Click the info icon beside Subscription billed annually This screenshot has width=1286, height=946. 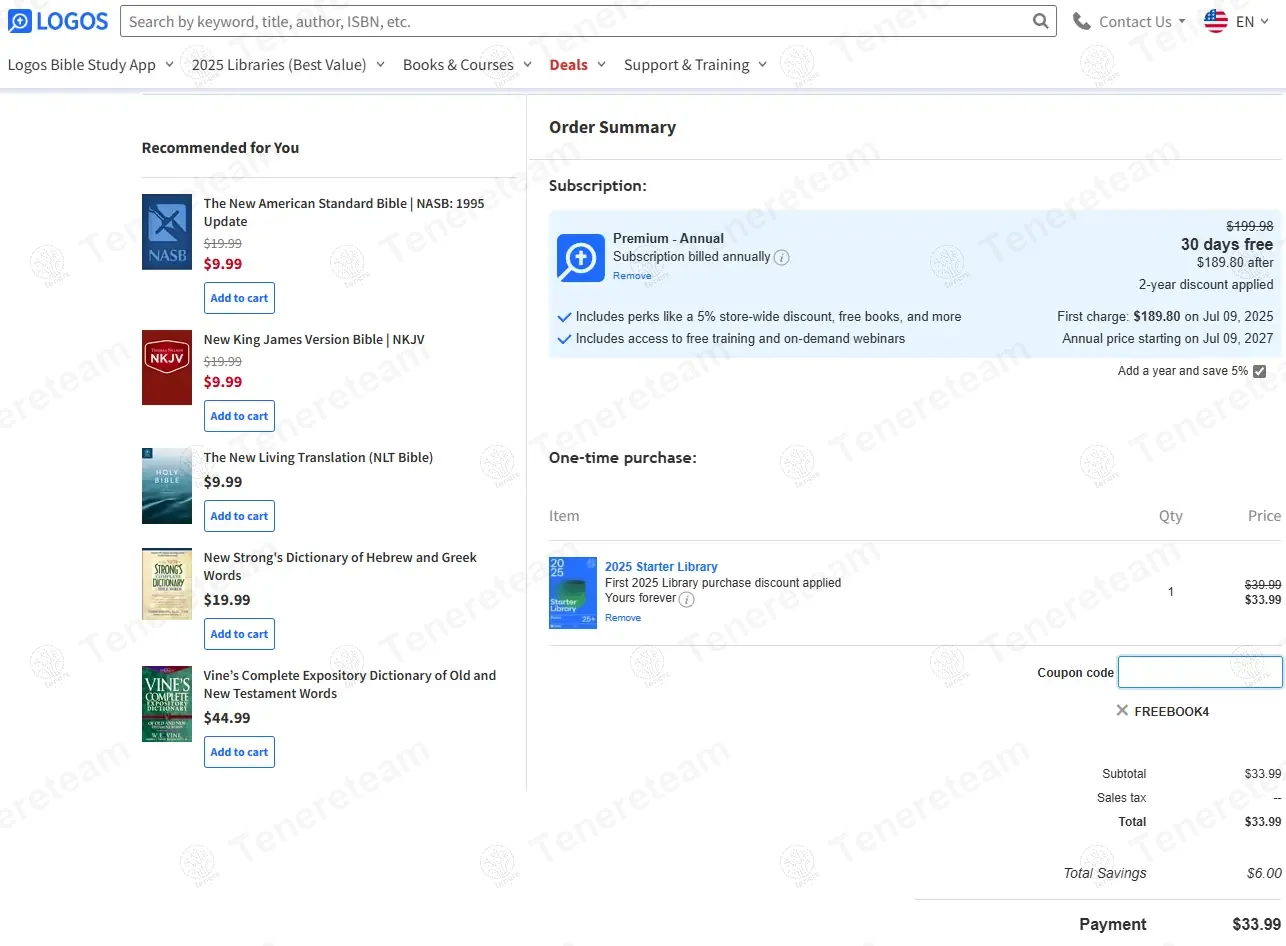click(782, 257)
